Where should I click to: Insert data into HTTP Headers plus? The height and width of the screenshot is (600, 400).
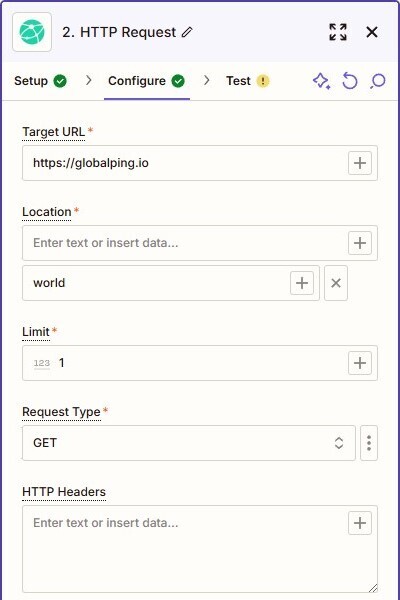(x=360, y=523)
